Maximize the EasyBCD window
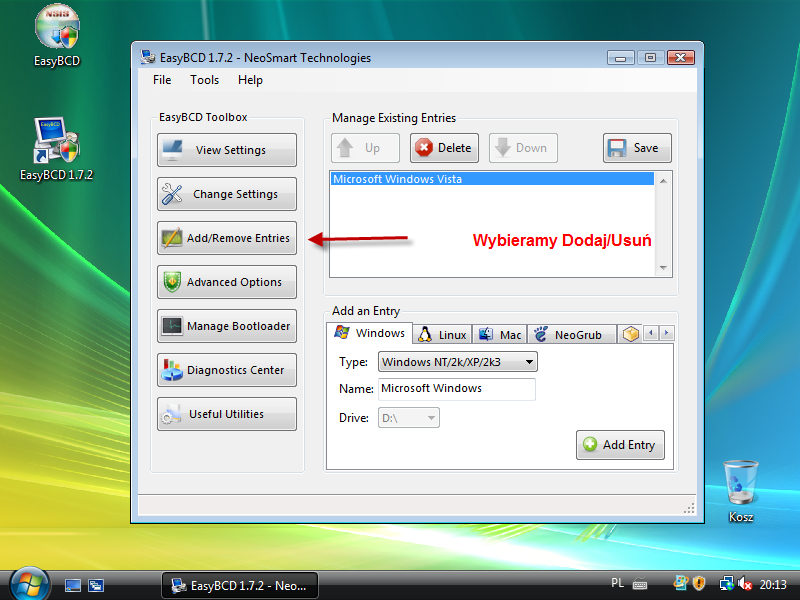Viewport: 800px width, 600px height. pos(650,58)
